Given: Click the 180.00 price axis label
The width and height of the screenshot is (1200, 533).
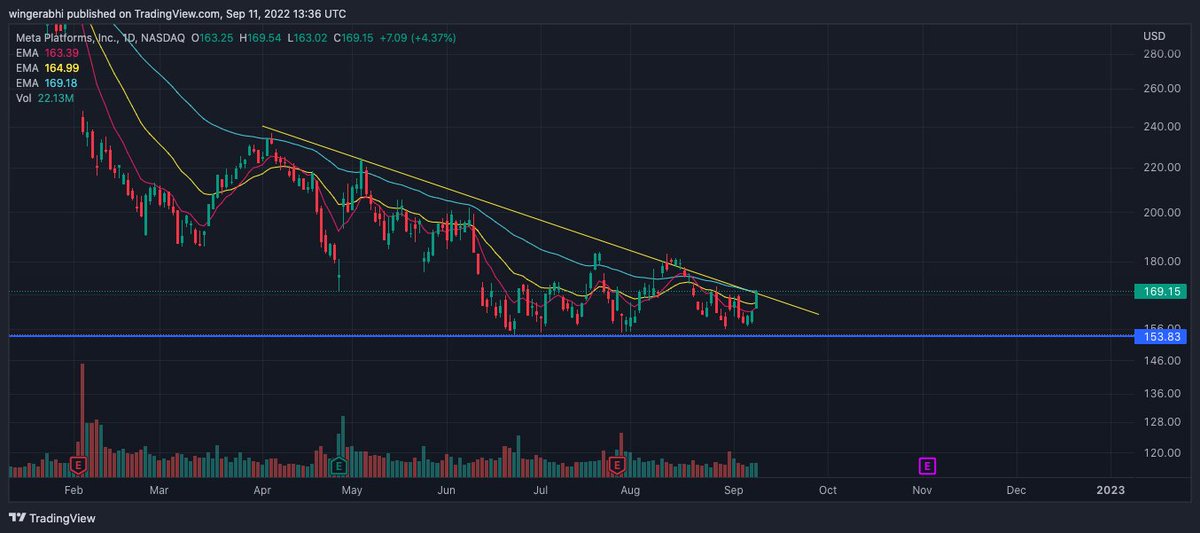Looking at the screenshot, I should point(1160,261).
